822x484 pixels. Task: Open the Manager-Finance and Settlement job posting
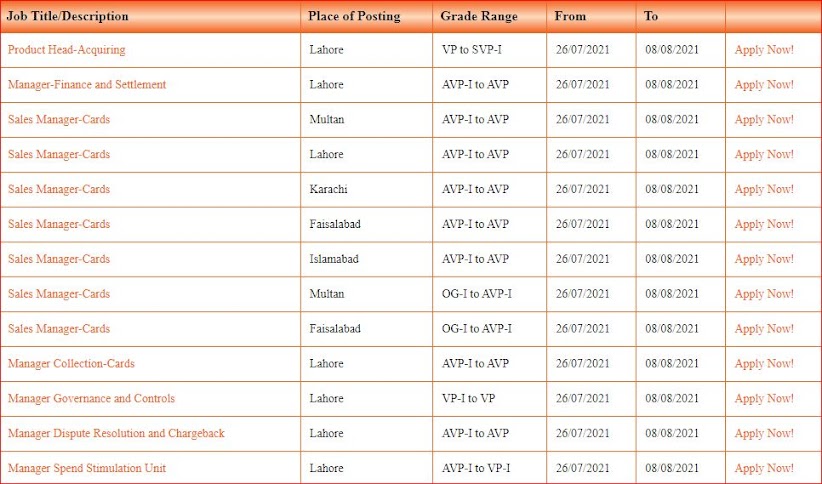click(87, 85)
